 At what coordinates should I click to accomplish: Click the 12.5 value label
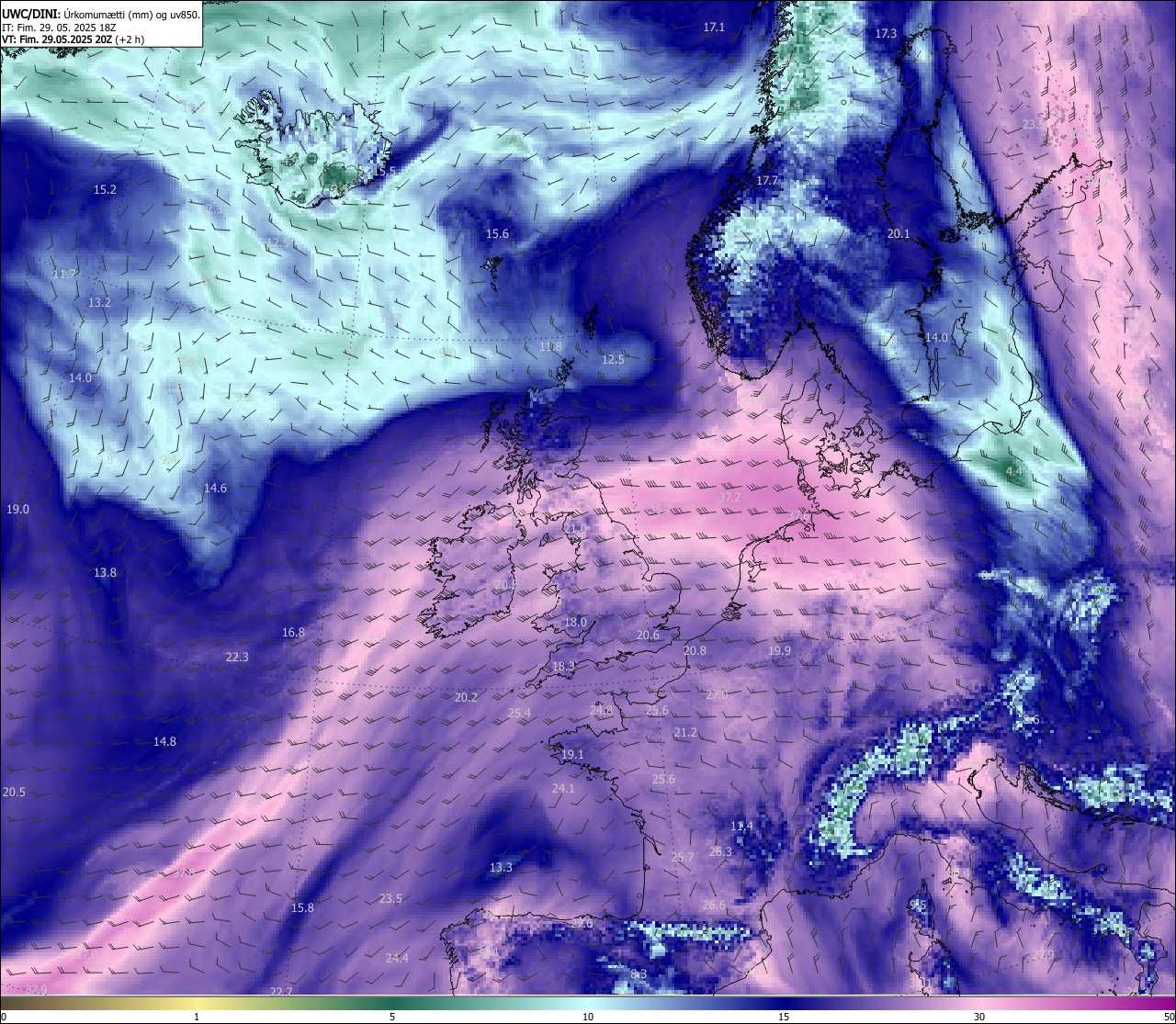click(x=613, y=360)
